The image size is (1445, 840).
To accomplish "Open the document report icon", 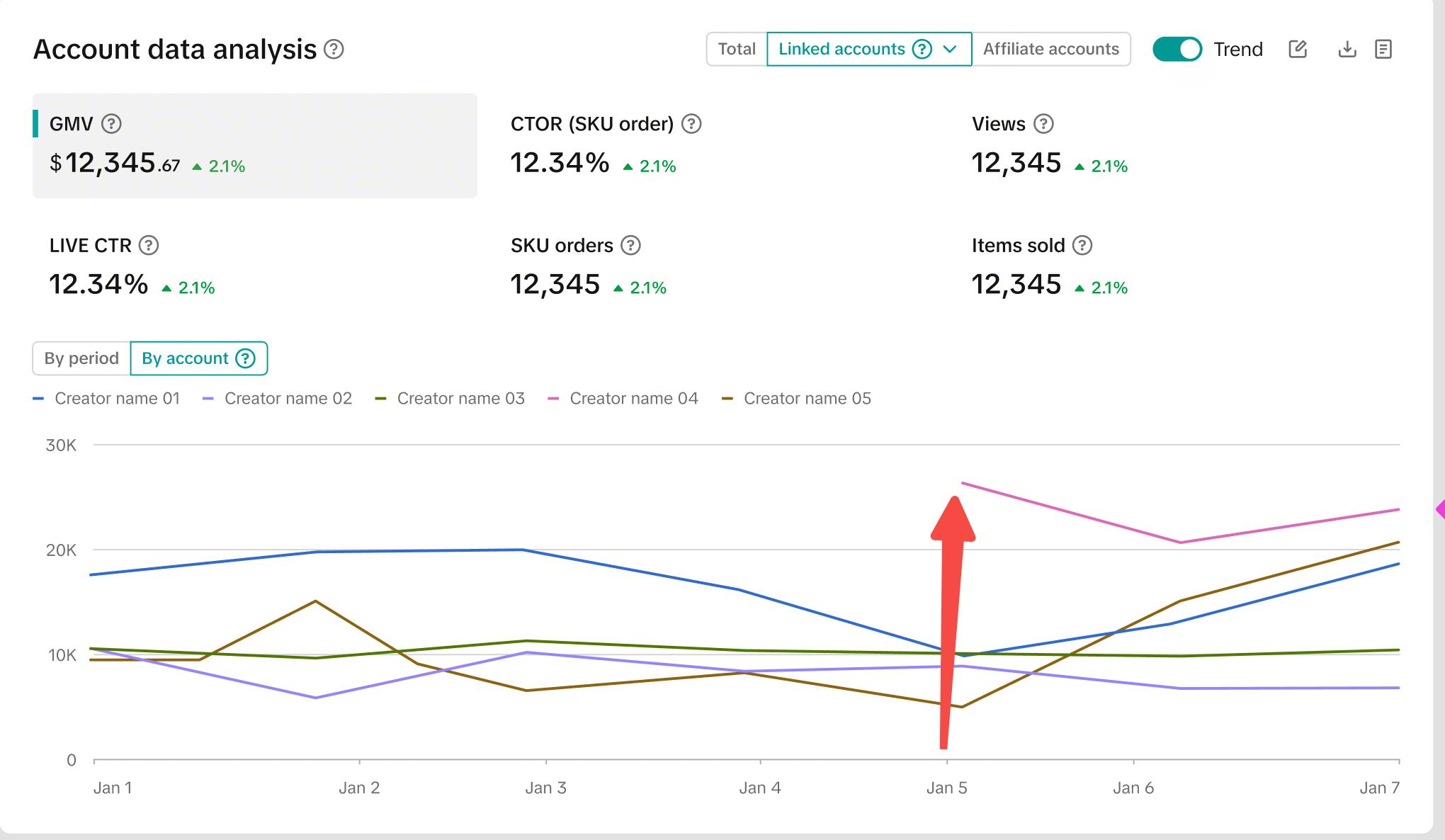I will click(x=1383, y=49).
